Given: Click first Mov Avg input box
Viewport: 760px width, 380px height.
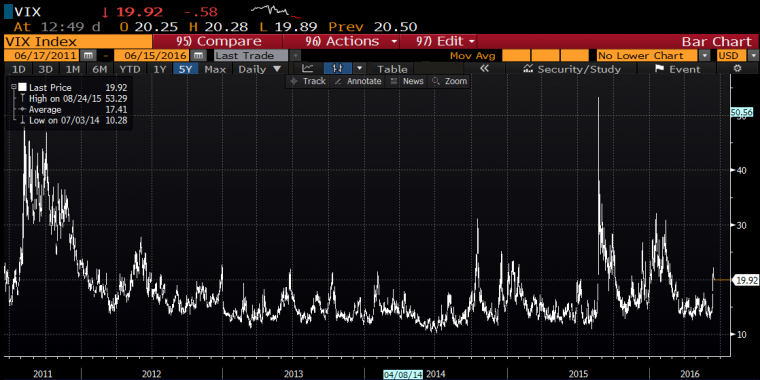Looking at the screenshot, I should 516,55.
